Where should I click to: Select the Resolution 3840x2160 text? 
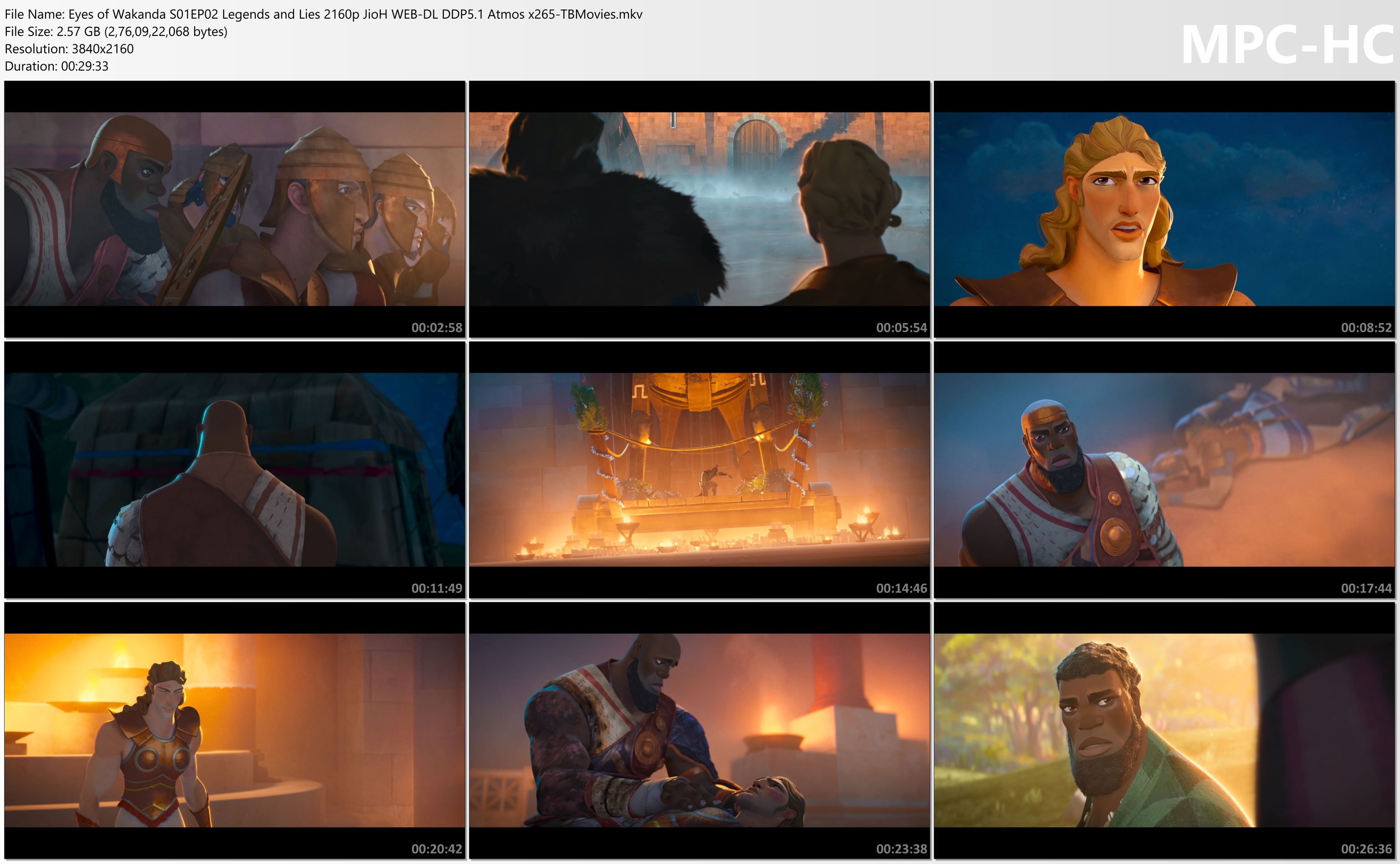click(x=69, y=49)
